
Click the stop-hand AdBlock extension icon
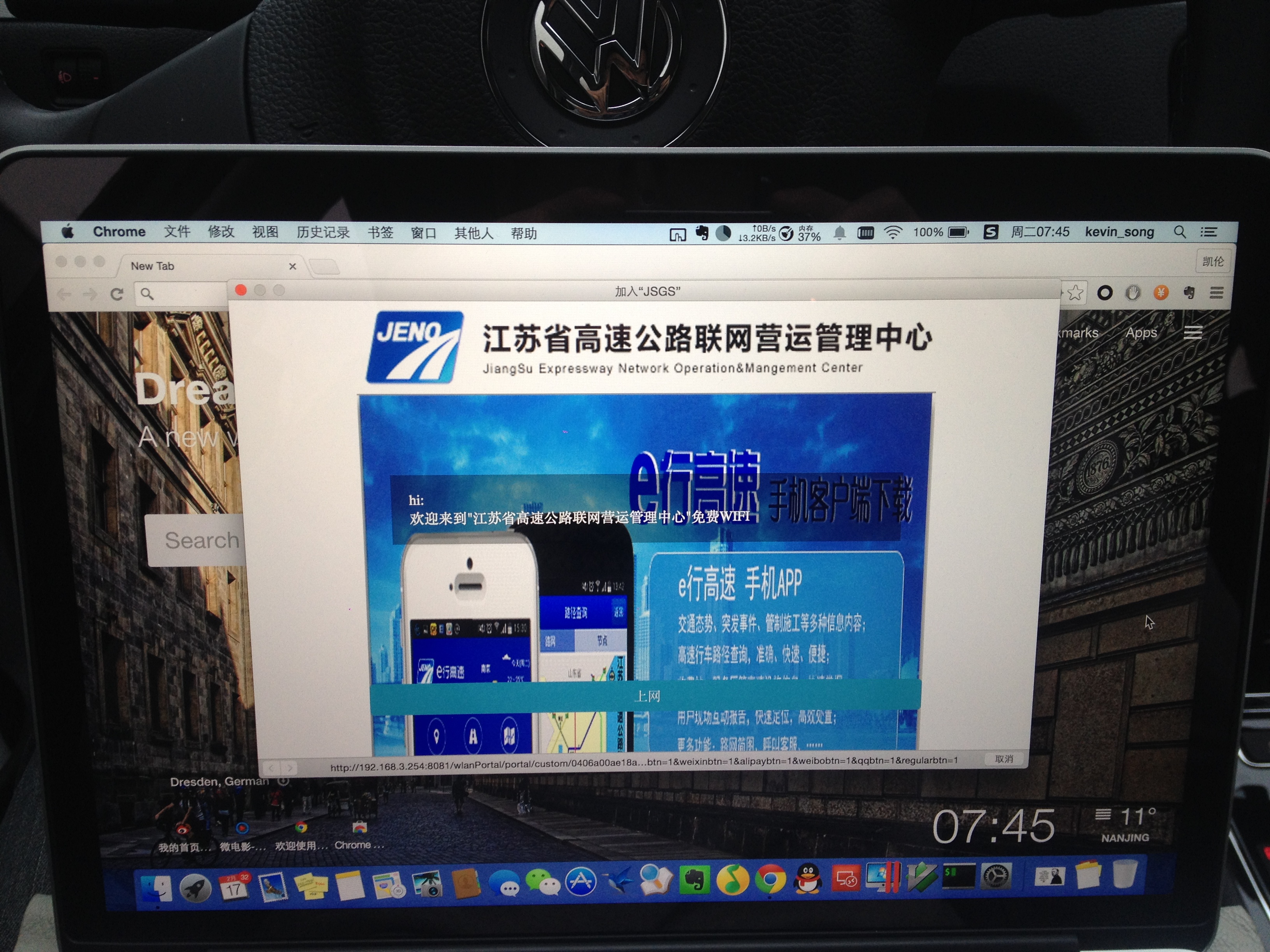click(1132, 293)
